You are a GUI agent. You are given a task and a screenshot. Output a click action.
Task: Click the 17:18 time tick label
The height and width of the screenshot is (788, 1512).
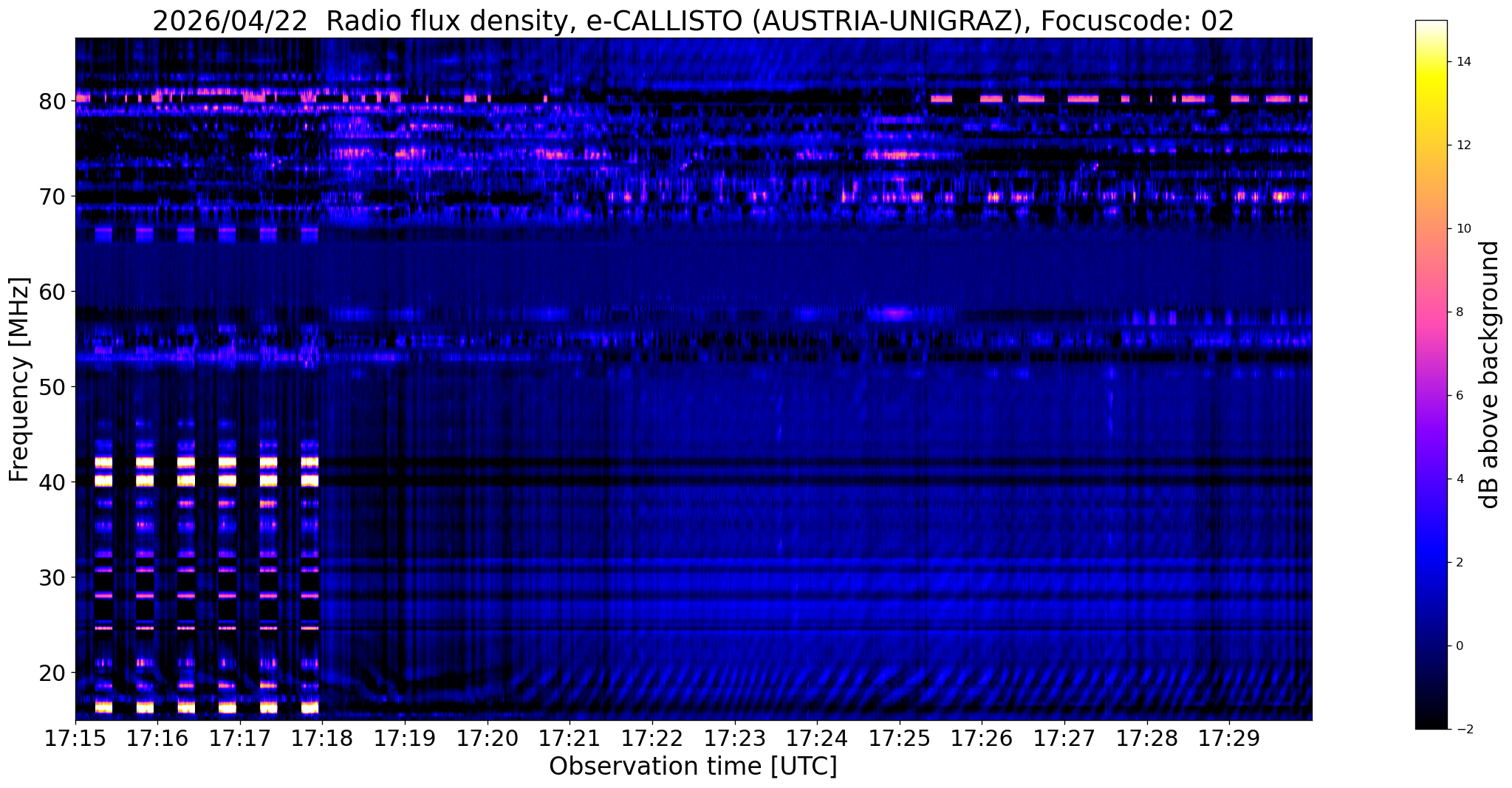tap(323, 739)
